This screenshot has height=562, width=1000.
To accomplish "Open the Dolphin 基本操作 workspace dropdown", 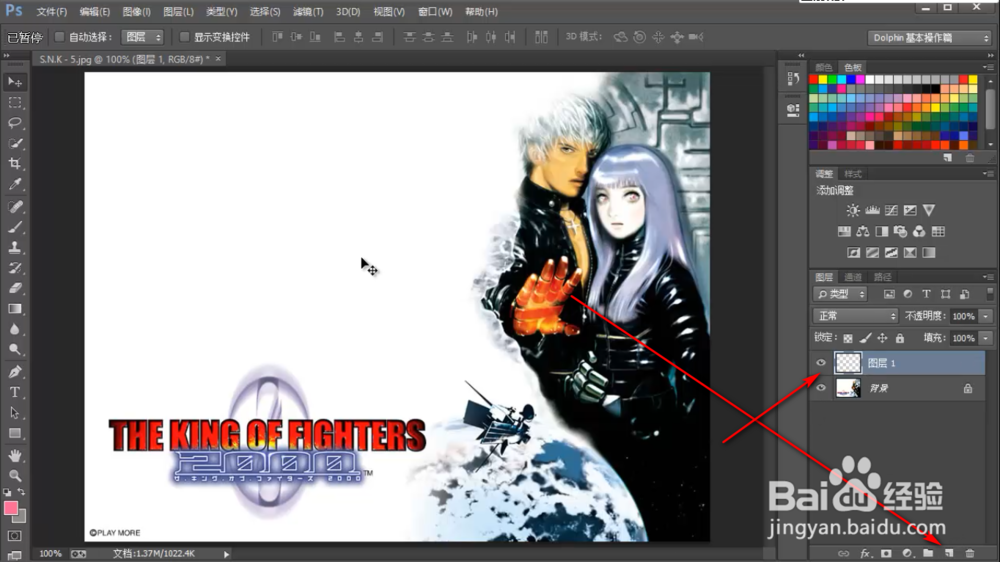I will [x=929, y=38].
